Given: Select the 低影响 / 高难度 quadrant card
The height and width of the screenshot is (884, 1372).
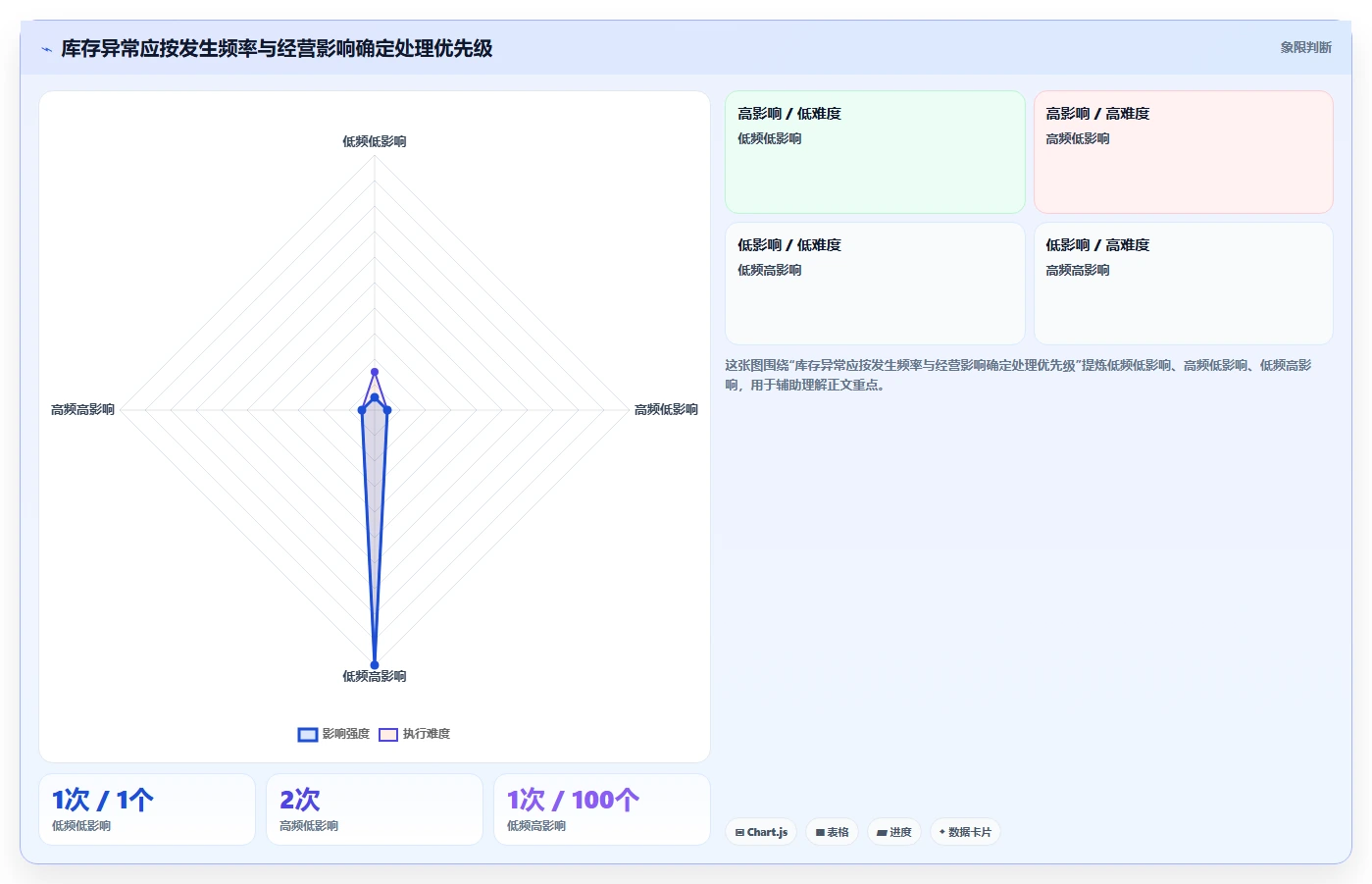Looking at the screenshot, I should point(1183,284).
